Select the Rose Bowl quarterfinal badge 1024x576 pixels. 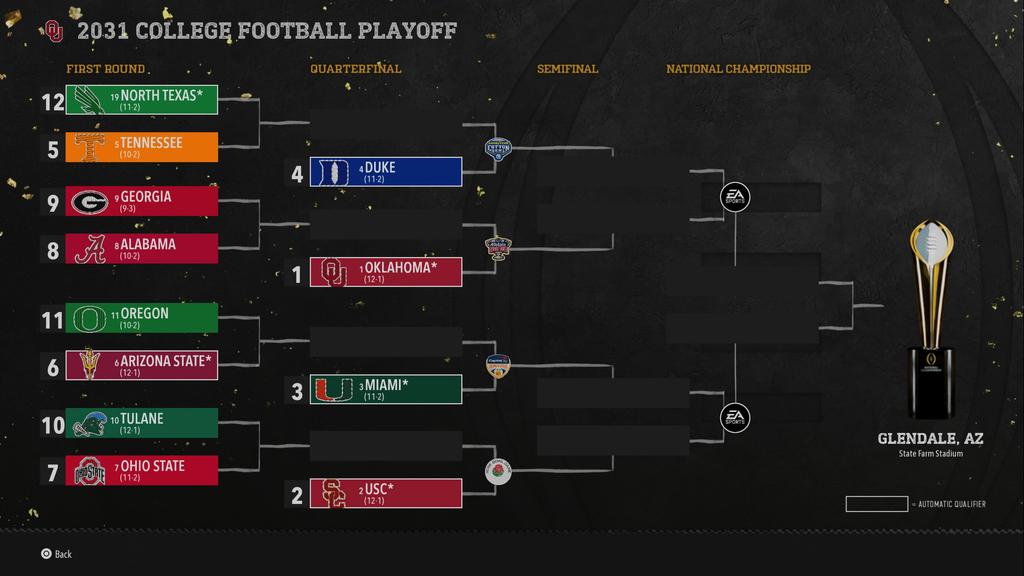498,472
